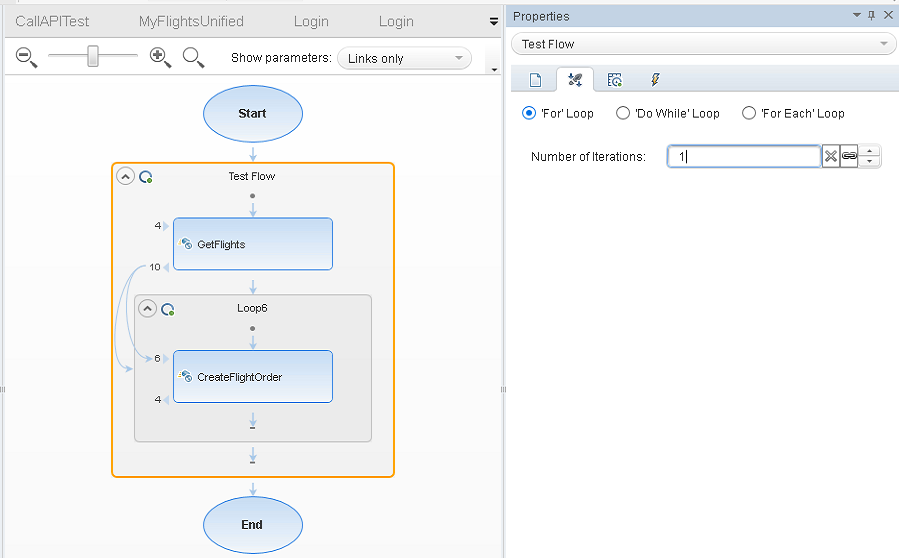Collapse the Test Flow container

pyautogui.click(x=125, y=177)
